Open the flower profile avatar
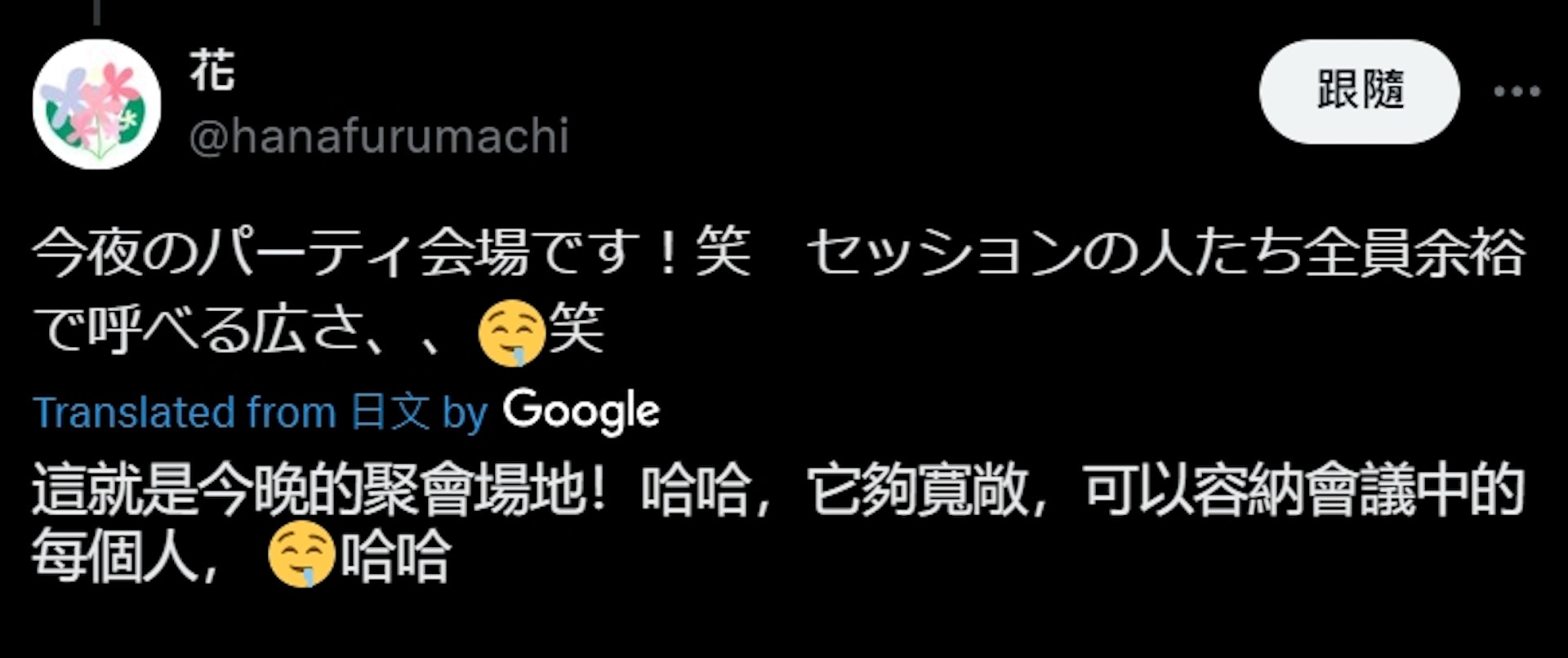Screen dimensions: 1568x658 point(97,104)
